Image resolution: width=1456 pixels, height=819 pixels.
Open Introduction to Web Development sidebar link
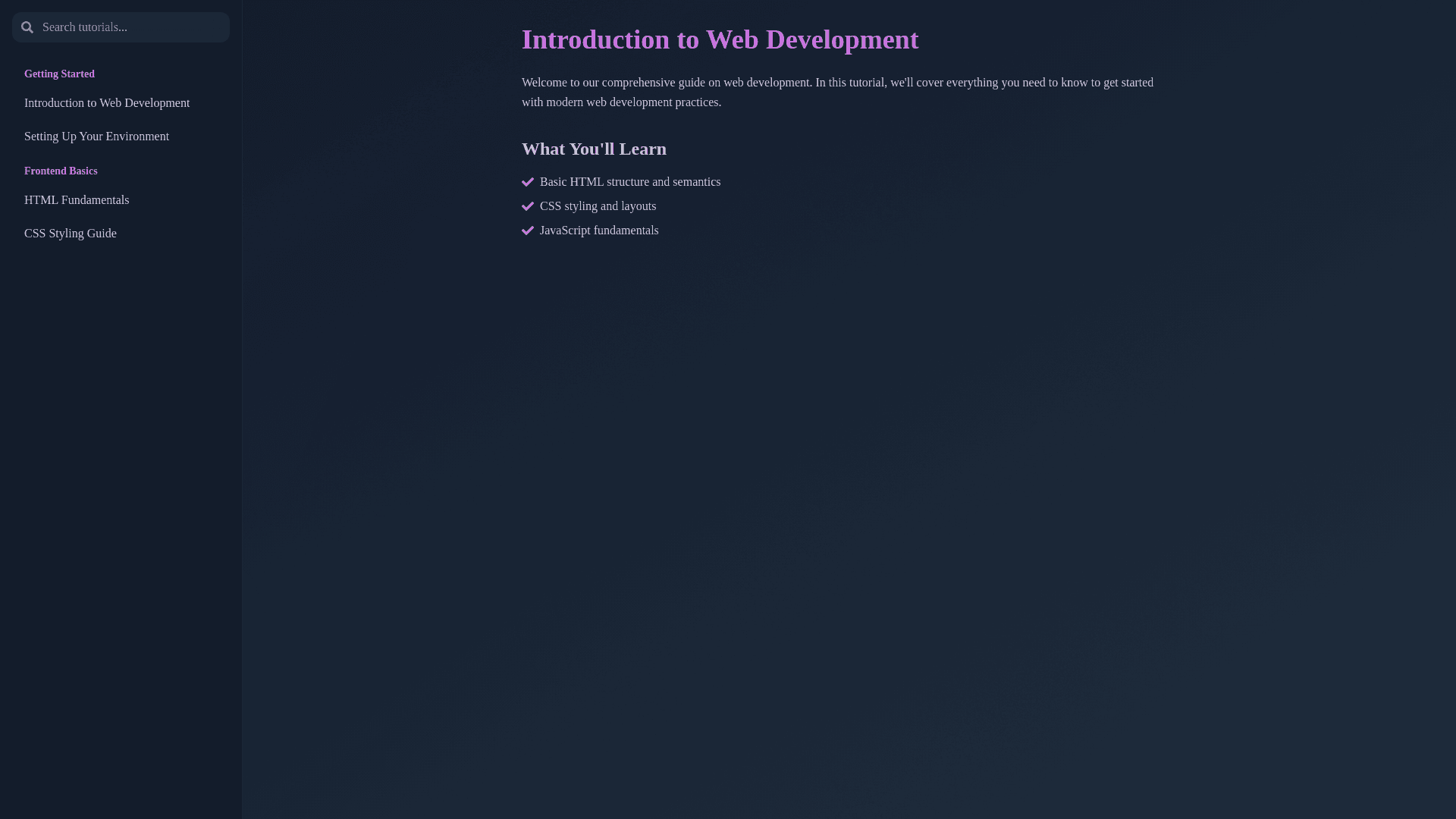click(107, 103)
